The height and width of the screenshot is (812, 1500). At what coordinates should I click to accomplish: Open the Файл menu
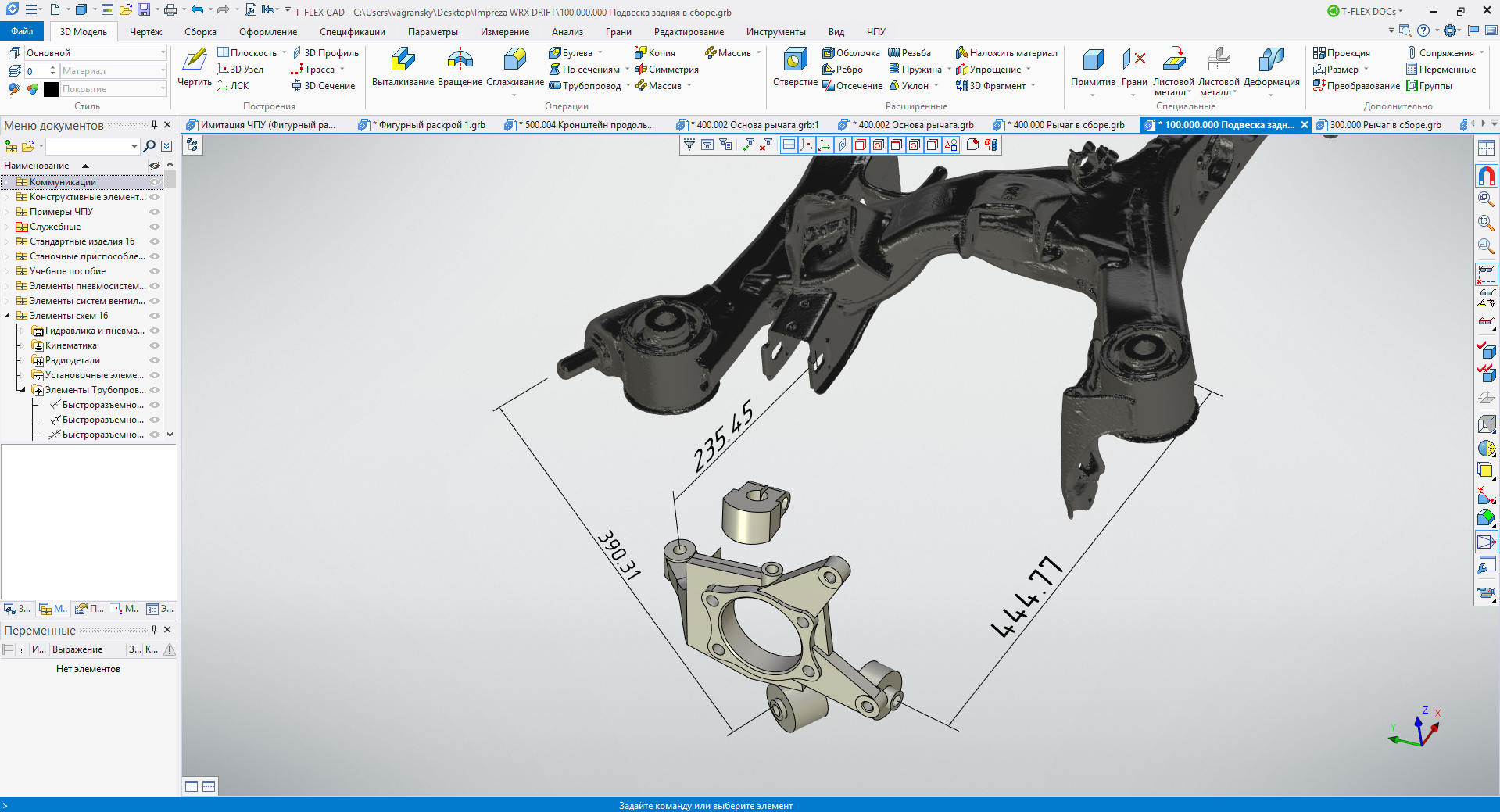pos(23,31)
